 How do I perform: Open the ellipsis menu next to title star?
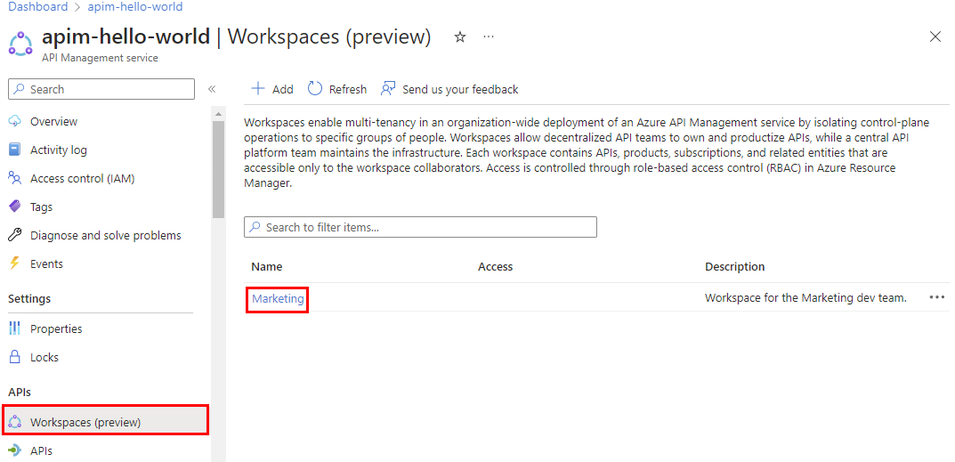click(x=488, y=37)
